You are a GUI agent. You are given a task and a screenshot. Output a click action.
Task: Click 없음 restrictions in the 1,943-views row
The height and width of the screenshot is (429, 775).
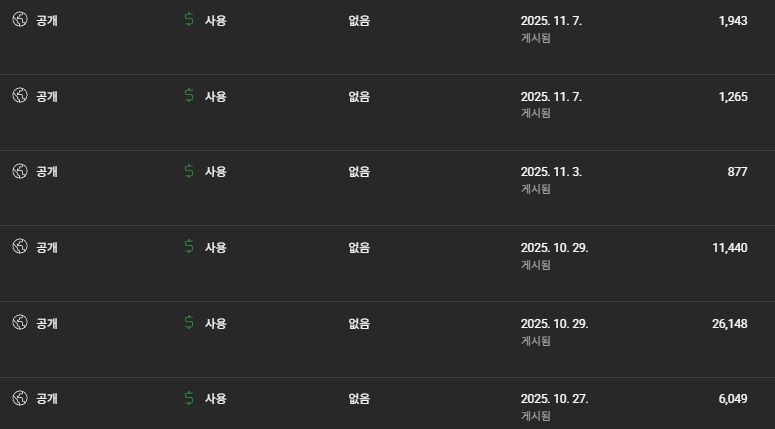pos(359,20)
